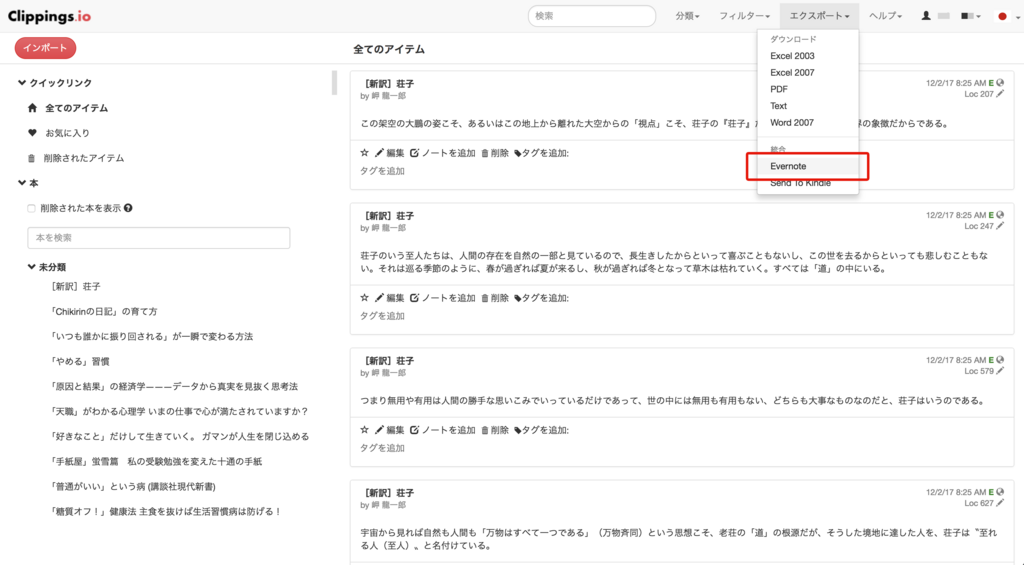
Task: Go to お気に入り favorites
Action: pos(67,133)
